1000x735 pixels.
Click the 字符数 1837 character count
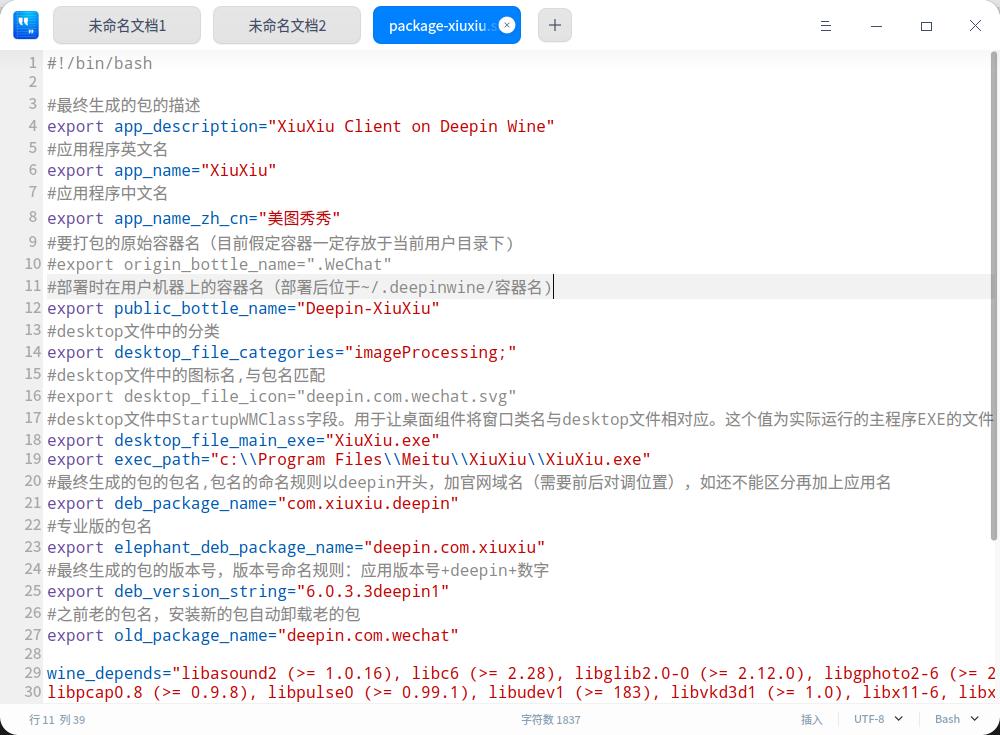(550, 720)
